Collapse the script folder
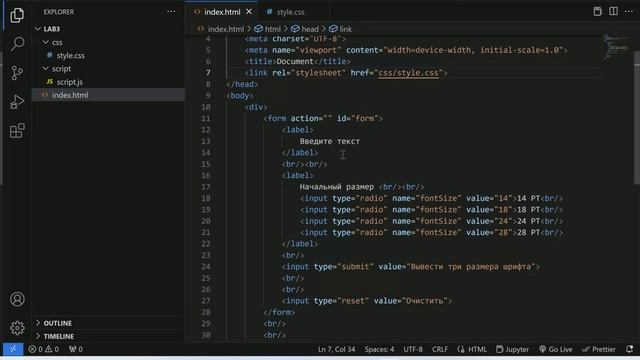 [x=61, y=69]
